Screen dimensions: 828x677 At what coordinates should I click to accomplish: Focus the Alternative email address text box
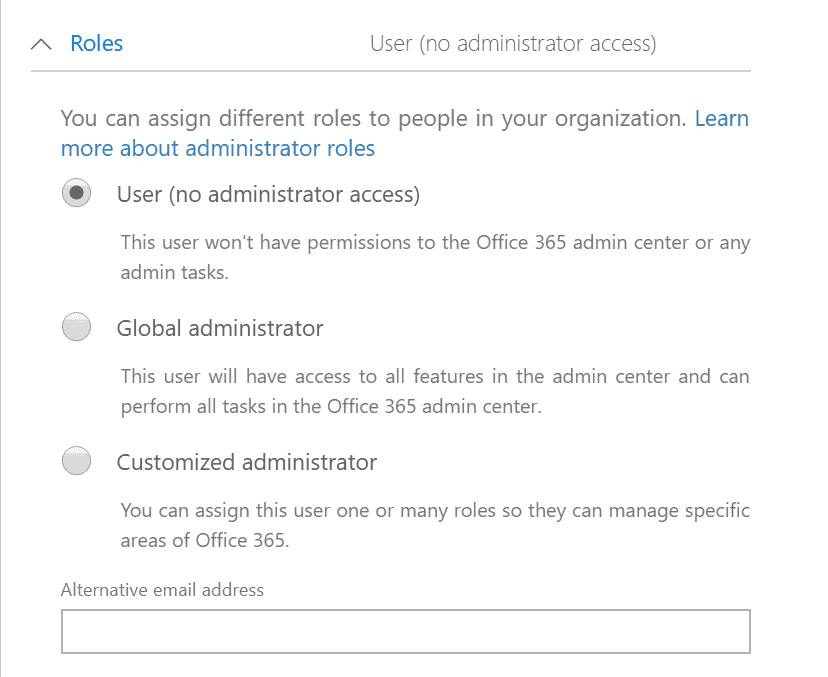tap(406, 632)
